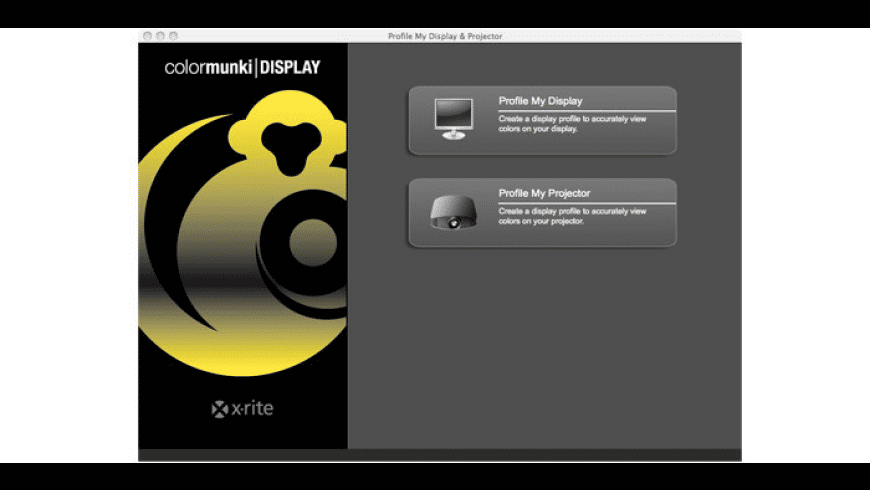Minimize the window with the middle title bar button
Viewport: 870px width, 490px height.
pos(160,36)
